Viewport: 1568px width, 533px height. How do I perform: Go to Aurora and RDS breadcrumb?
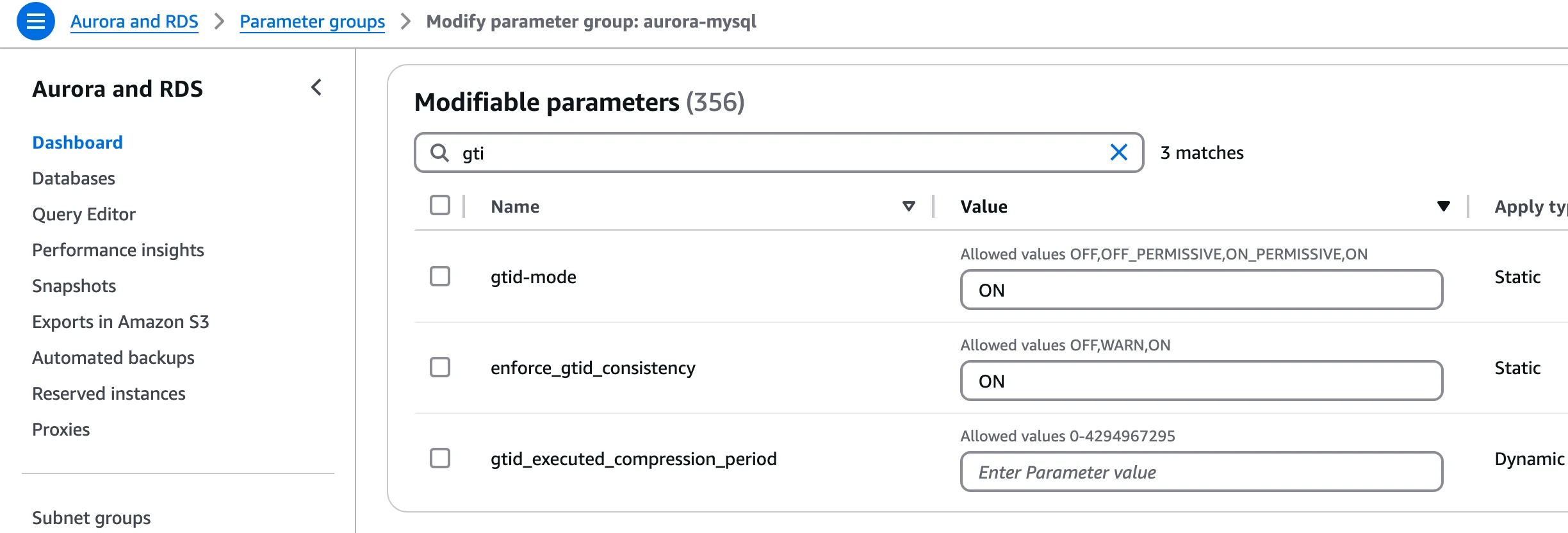pyautogui.click(x=135, y=21)
